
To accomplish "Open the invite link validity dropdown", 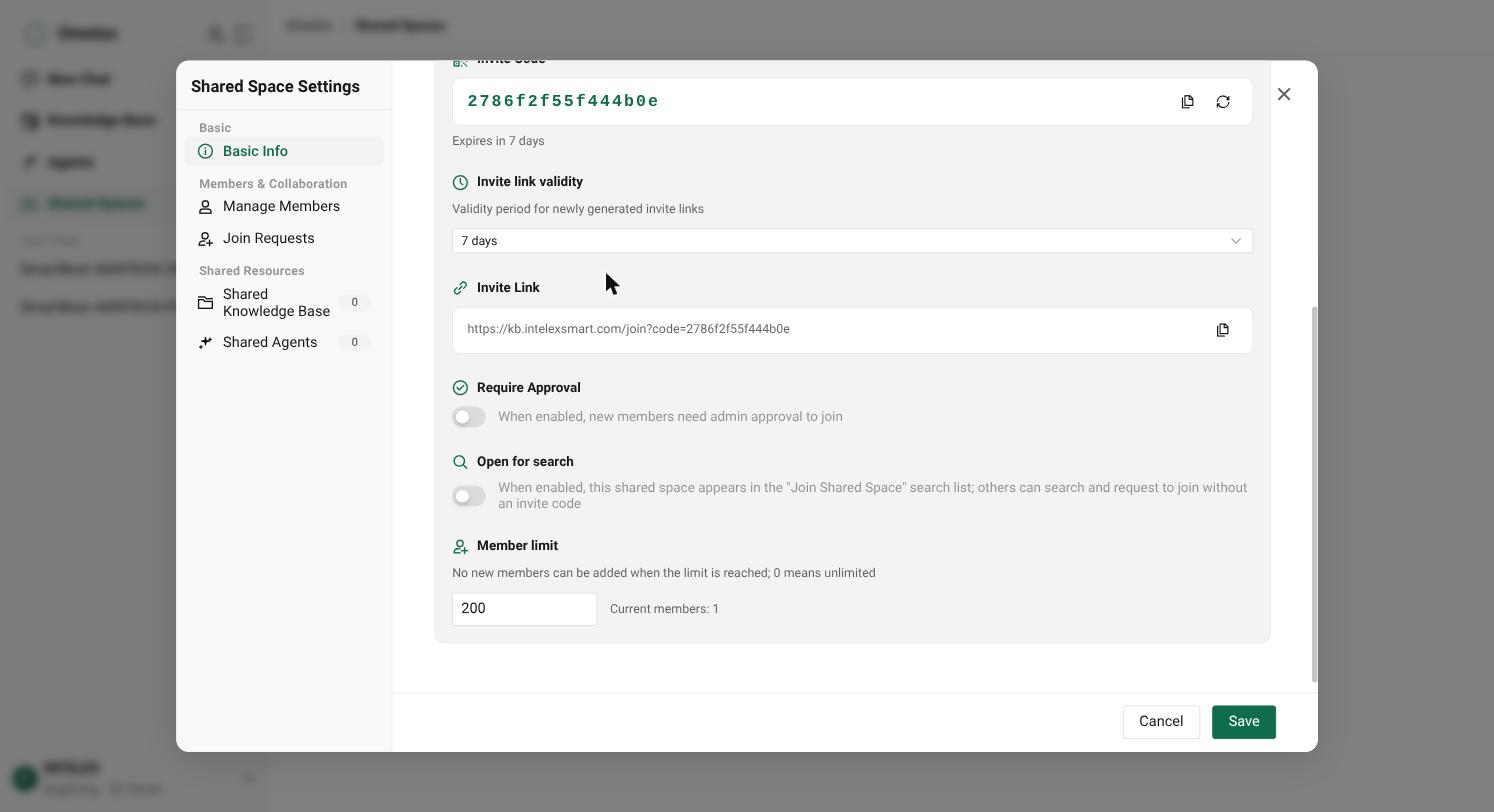I will (852, 241).
